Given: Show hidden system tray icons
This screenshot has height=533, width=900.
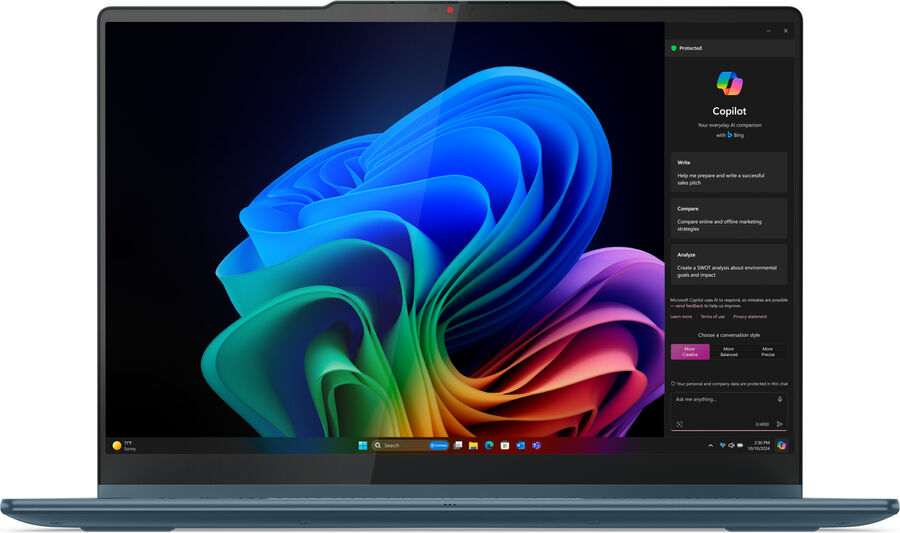Looking at the screenshot, I should pos(711,445).
